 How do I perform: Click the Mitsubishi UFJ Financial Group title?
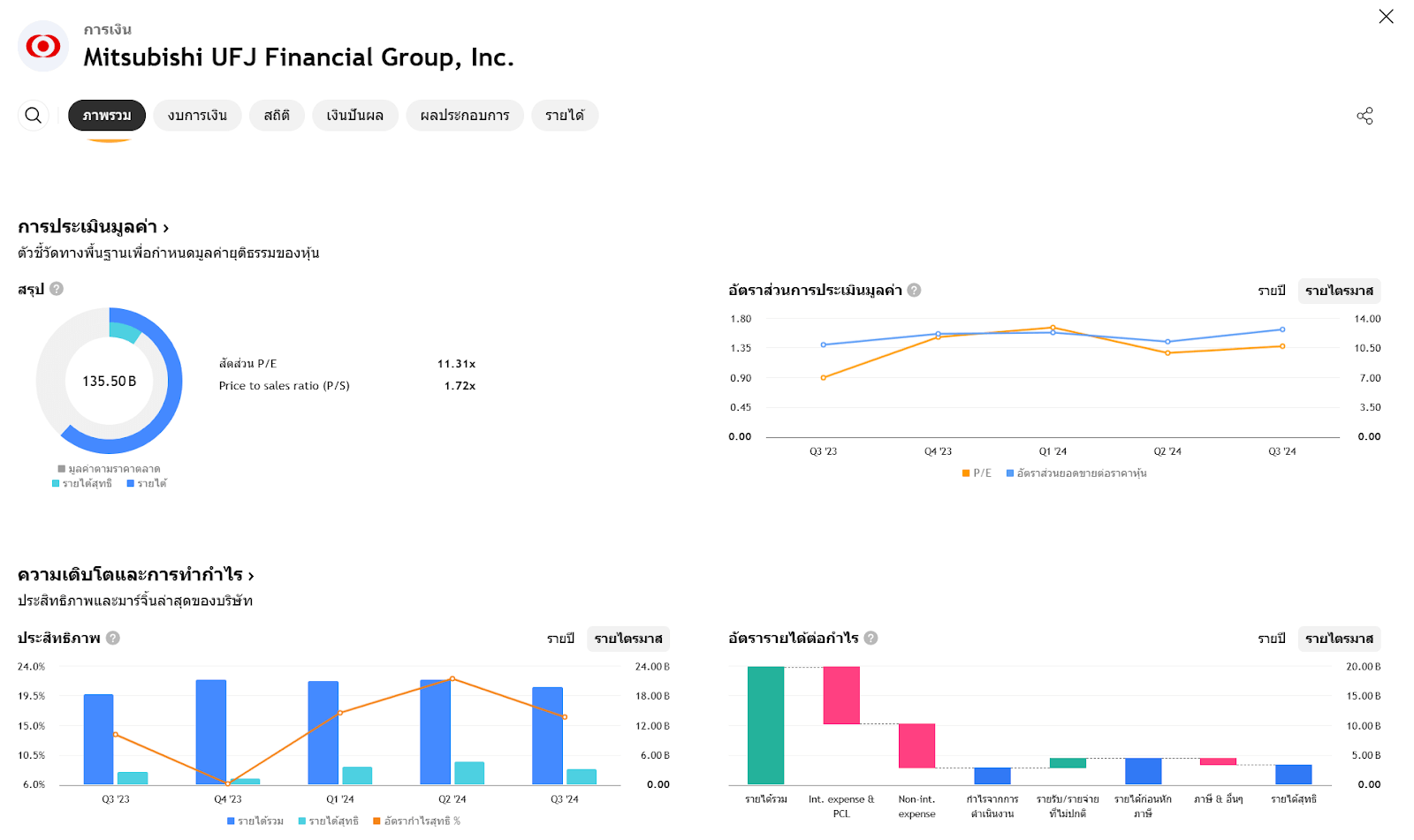pyautogui.click(x=299, y=57)
